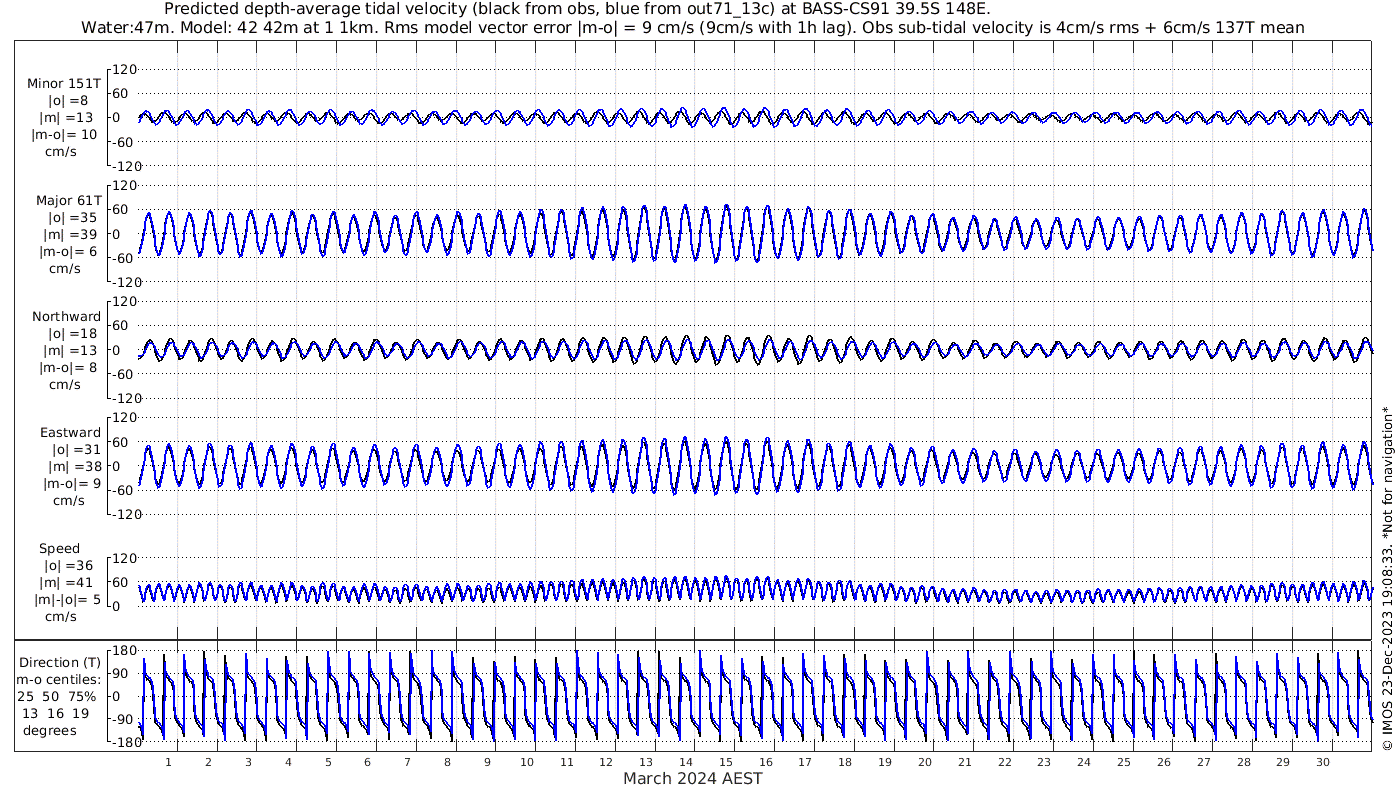This screenshot has width=1400, height=800.
Task: Click the '13 16 19' centile values
Action: 56,713
